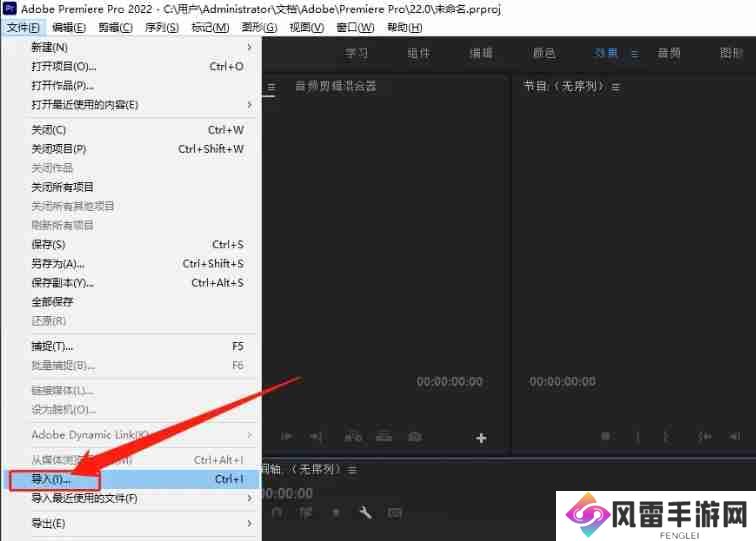The width and height of the screenshot is (756, 541).
Task: Open the 编辑(E) menu
Action: 69,27
